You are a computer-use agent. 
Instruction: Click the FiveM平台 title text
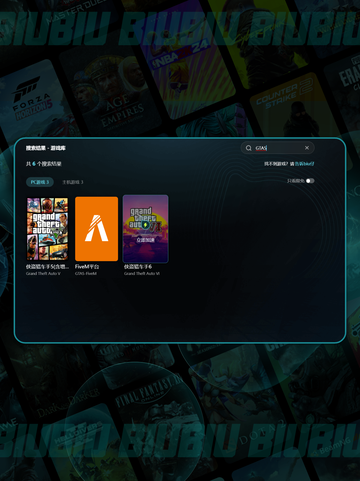(87, 267)
